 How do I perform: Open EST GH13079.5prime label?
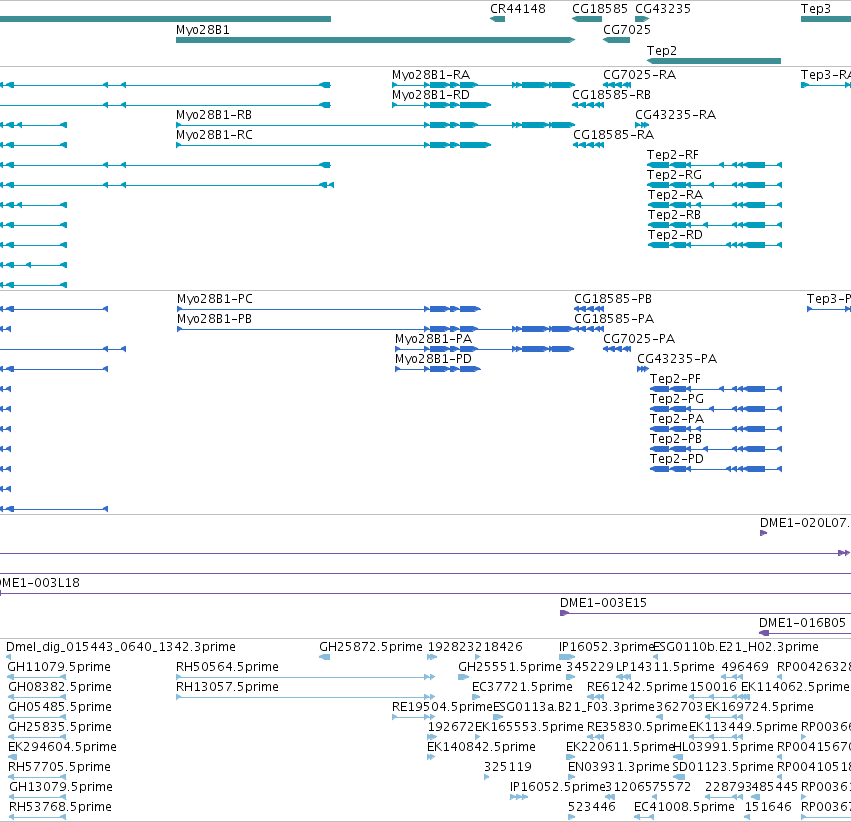click(61, 787)
